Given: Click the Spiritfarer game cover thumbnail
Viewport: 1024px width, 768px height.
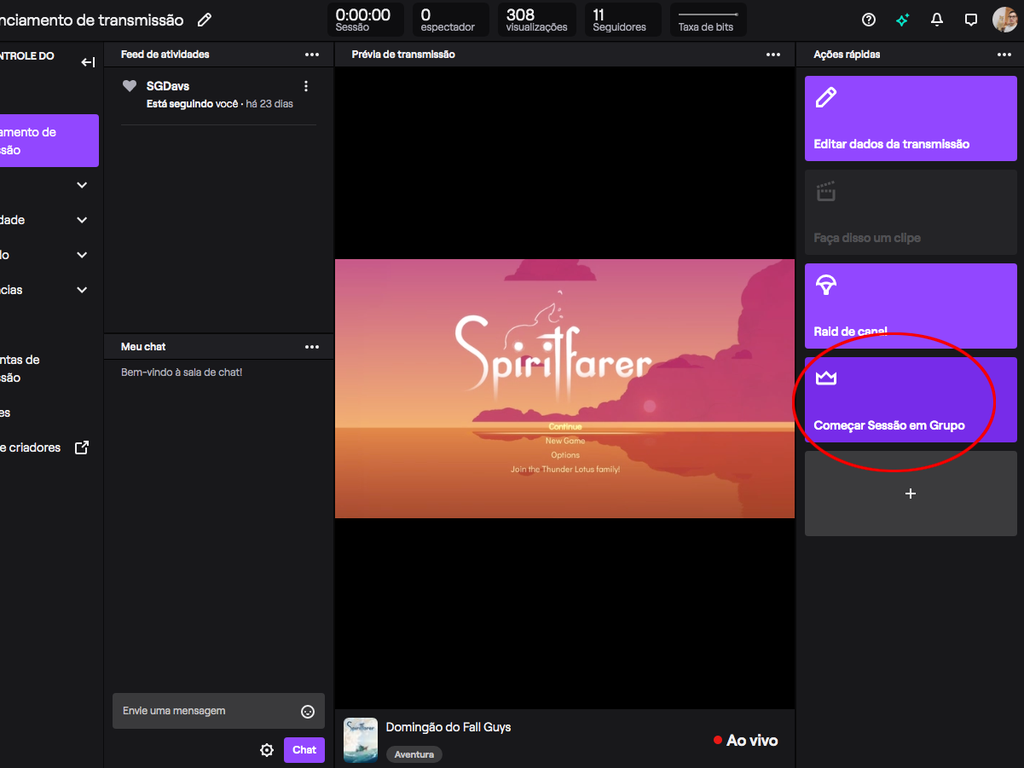Looking at the screenshot, I should (x=360, y=741).
